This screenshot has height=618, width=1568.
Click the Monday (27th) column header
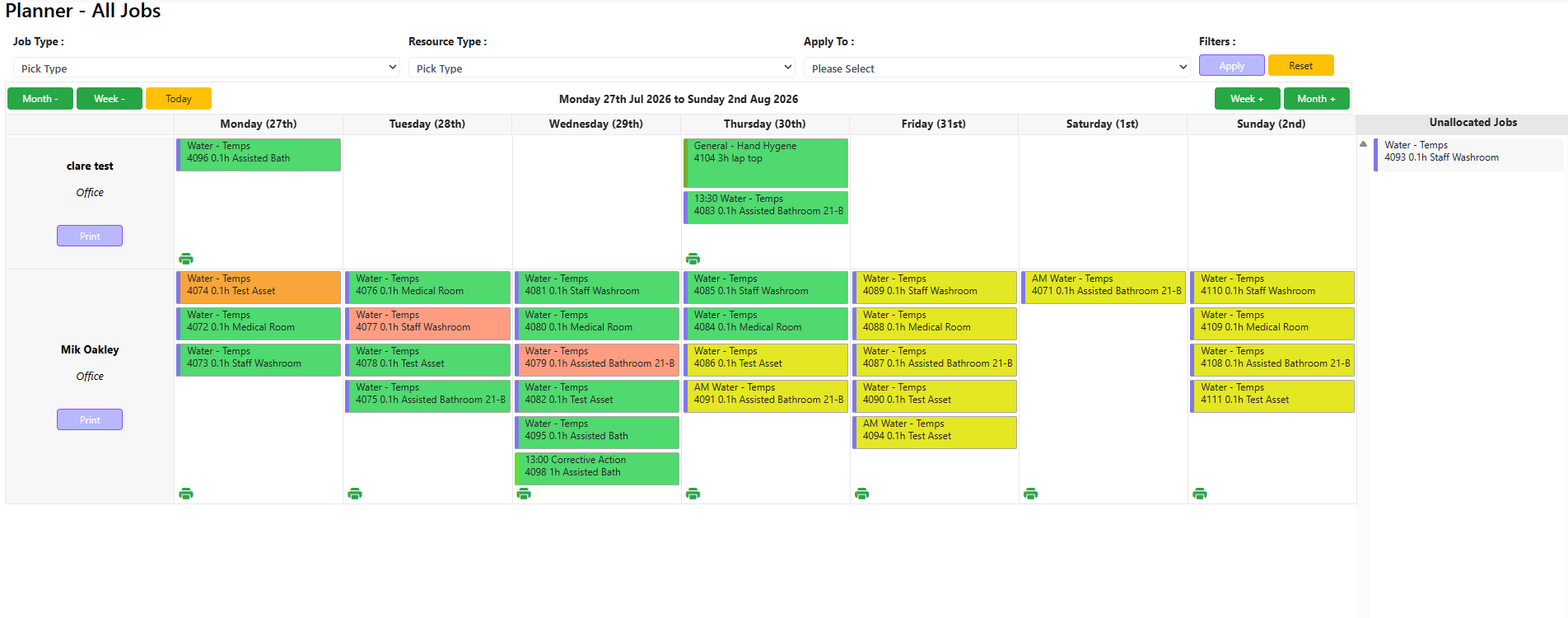click(259, 124)
